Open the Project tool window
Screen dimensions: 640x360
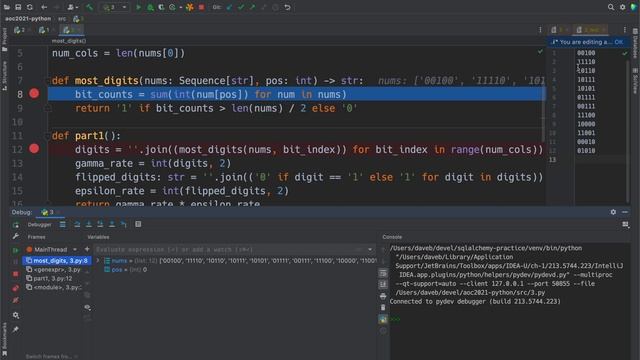click(x=4, y=40)
